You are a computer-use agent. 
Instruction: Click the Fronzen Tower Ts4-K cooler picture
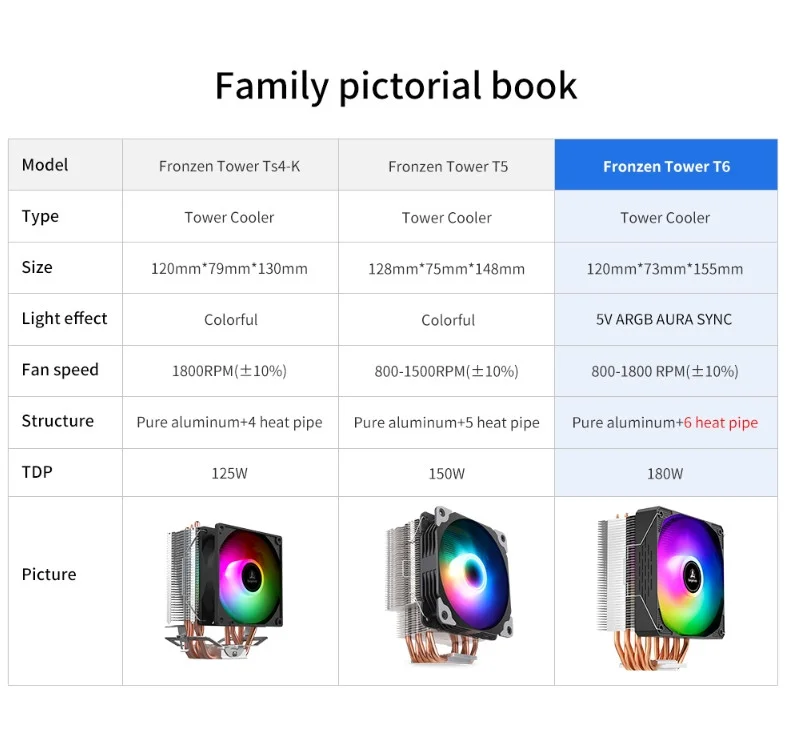[224, 590]
